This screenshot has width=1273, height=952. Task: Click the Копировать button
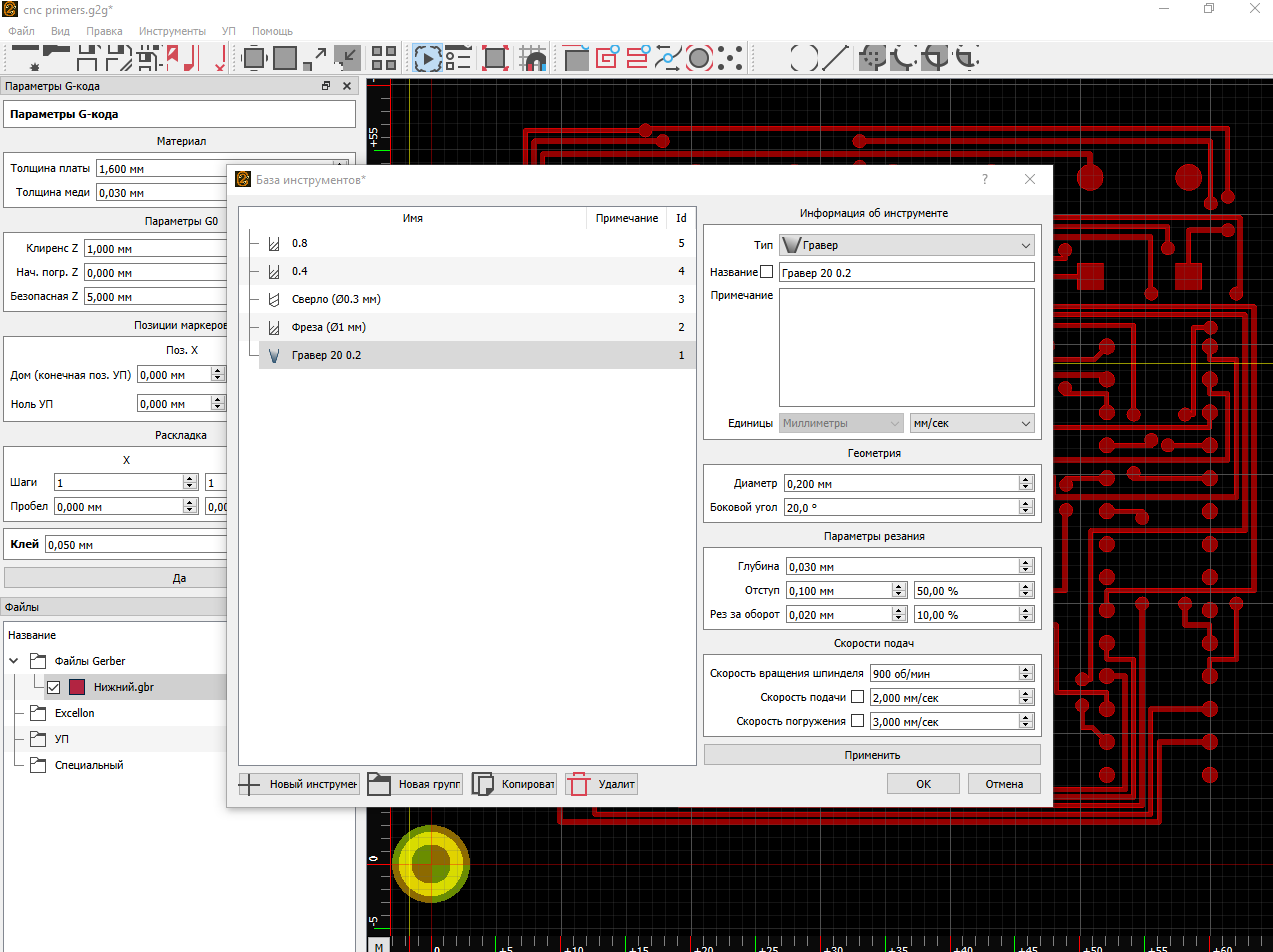coord(514,784)
